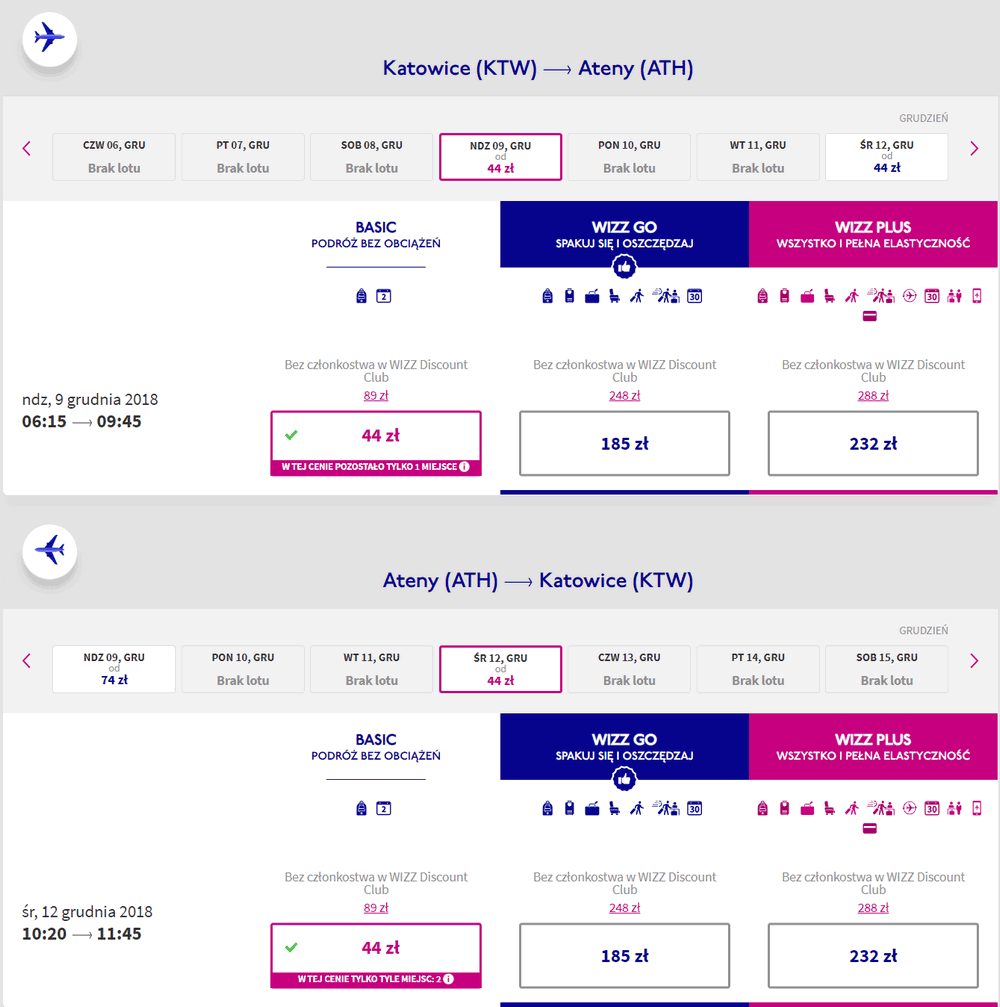Click the thumbs-up icon under return WIZZ GO
Viewport: 1000px width, 1007px height.
[624, 779]
